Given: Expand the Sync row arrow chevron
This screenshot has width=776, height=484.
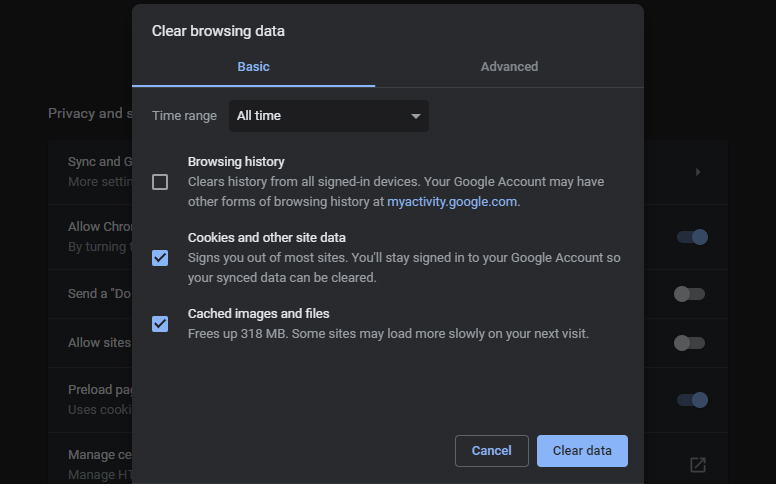Looking at the screenshot, I should [698, 172].
